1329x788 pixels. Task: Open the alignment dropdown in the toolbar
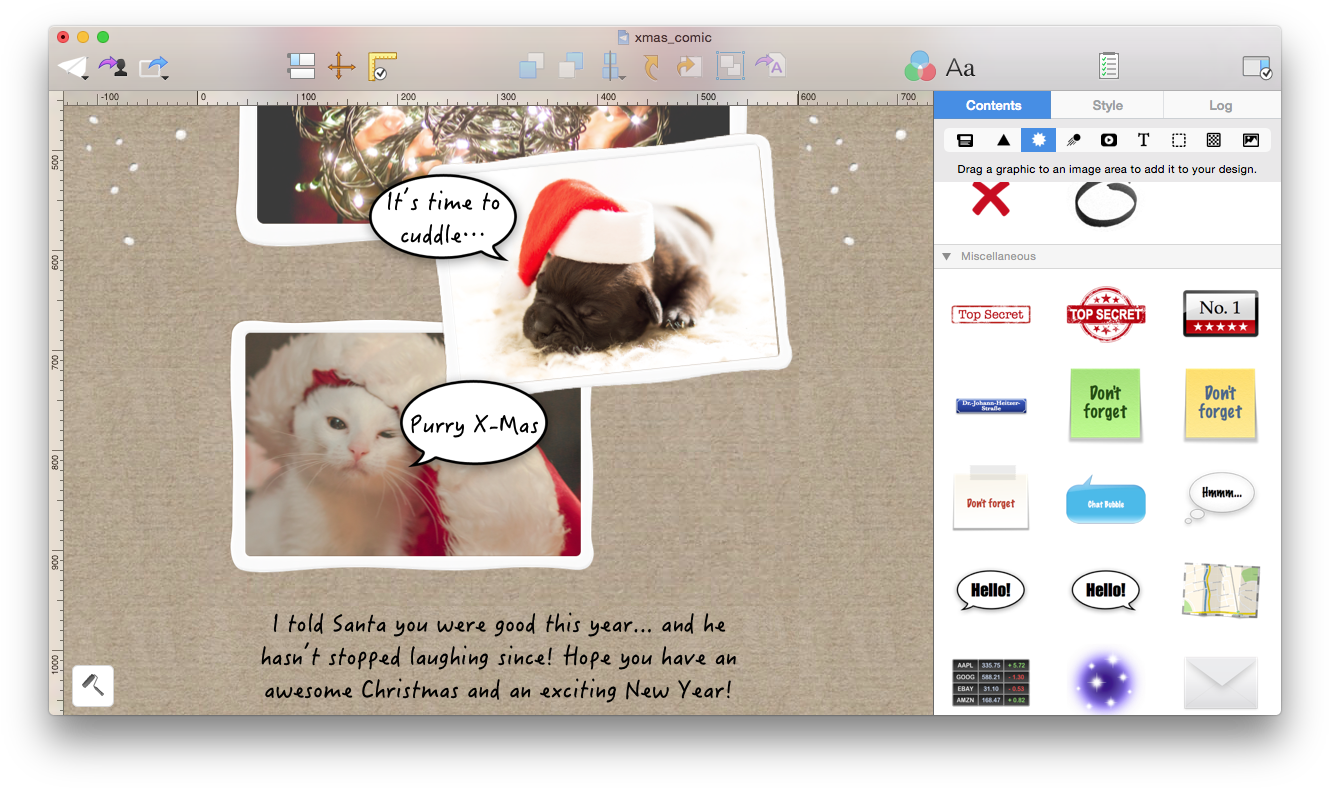point(613,65)
